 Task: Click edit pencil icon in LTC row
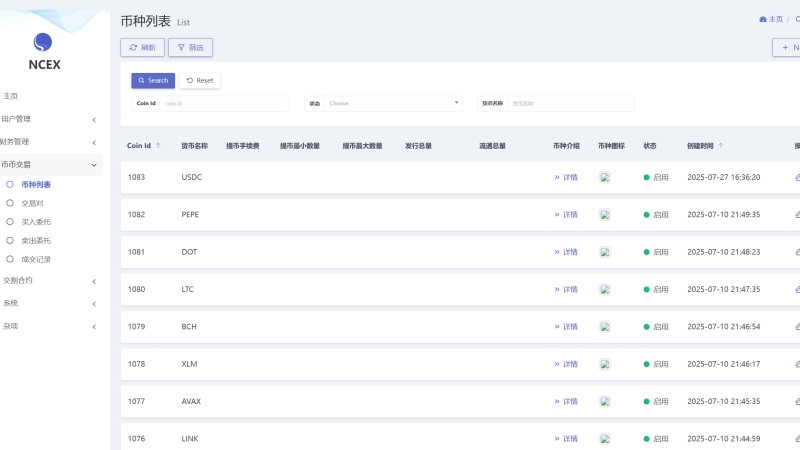797,289
